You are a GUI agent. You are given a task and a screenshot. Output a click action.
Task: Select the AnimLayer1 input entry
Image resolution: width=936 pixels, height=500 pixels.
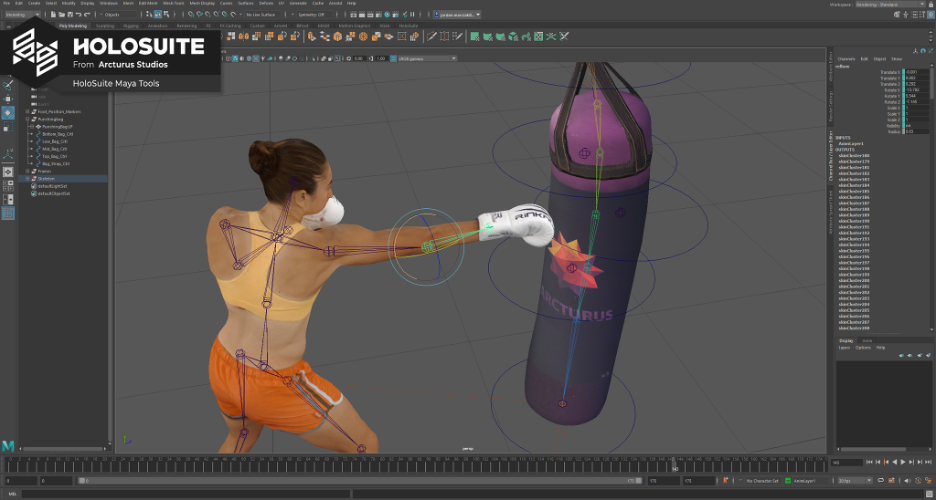point(851,144)
